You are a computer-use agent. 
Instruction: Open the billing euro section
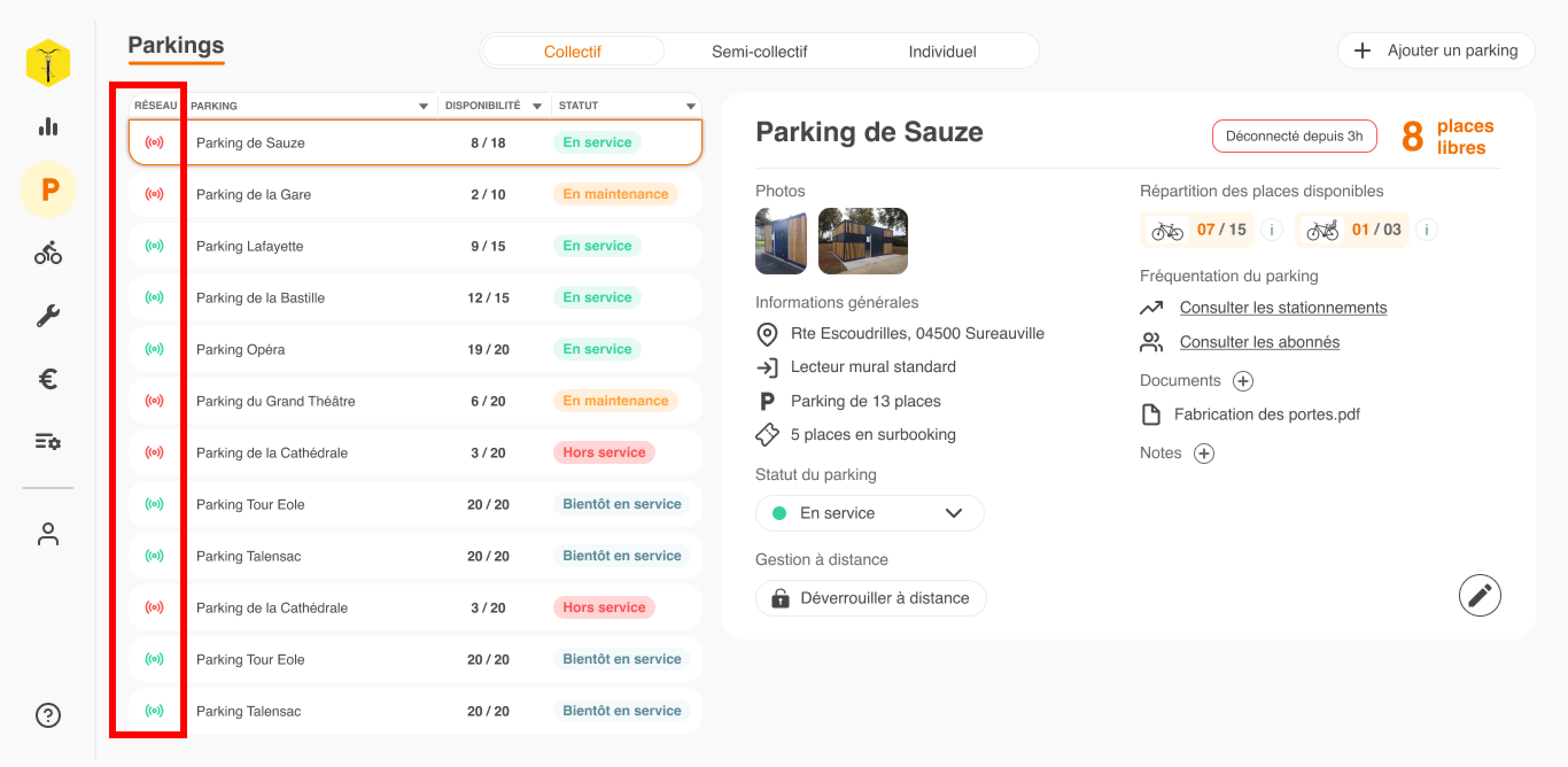[48, 379]
